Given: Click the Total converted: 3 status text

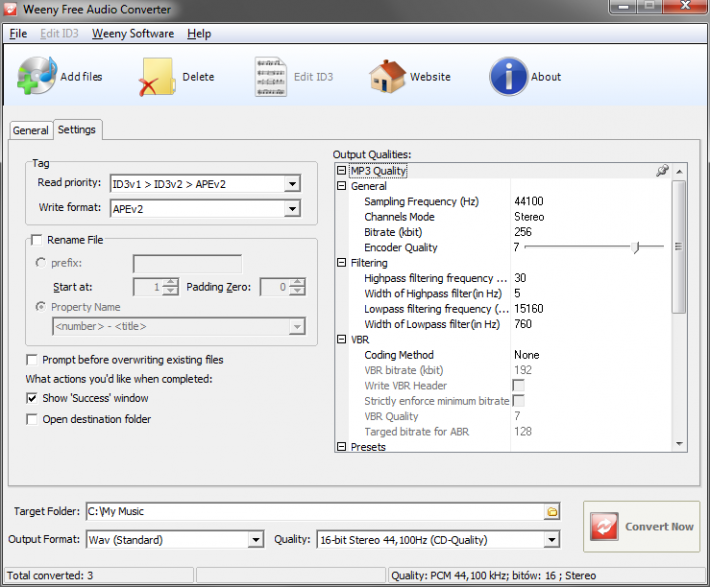Looking at the screenshot, I should pyautogui.click(x=50, y=576).
